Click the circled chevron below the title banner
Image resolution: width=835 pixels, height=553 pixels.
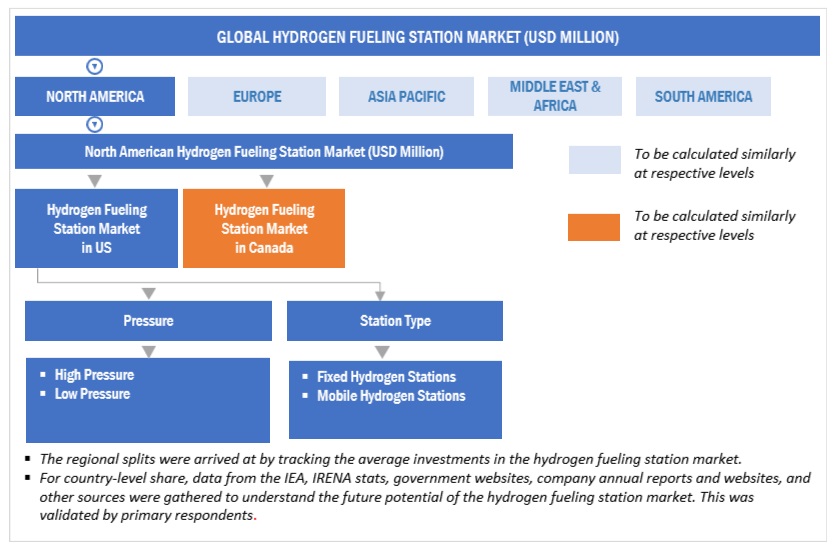tap(95, 67)
